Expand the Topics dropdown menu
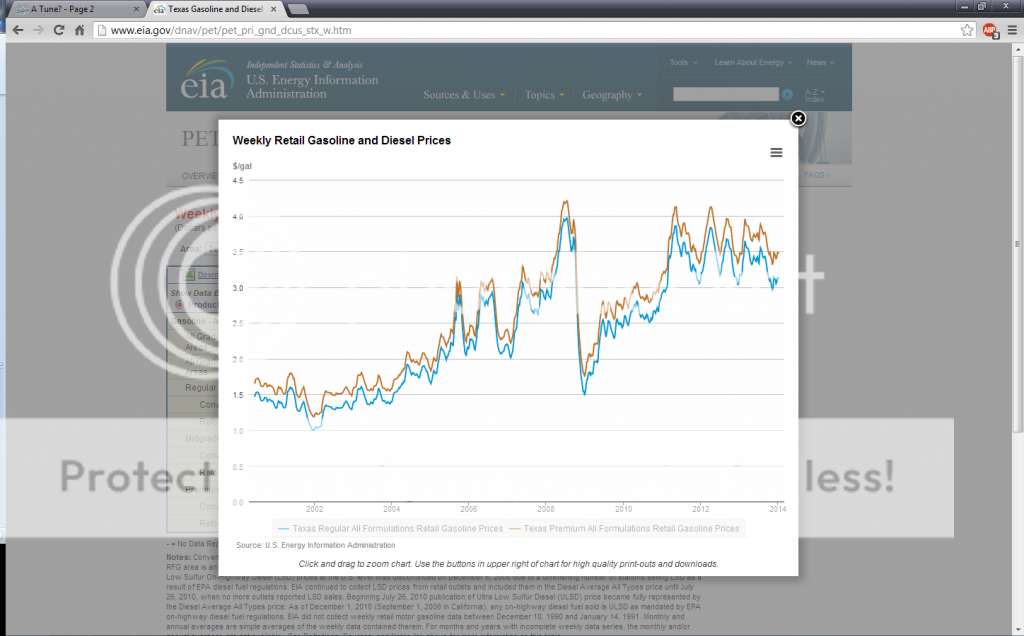Screen dimensions: 1024x636 tap(545, 95)
